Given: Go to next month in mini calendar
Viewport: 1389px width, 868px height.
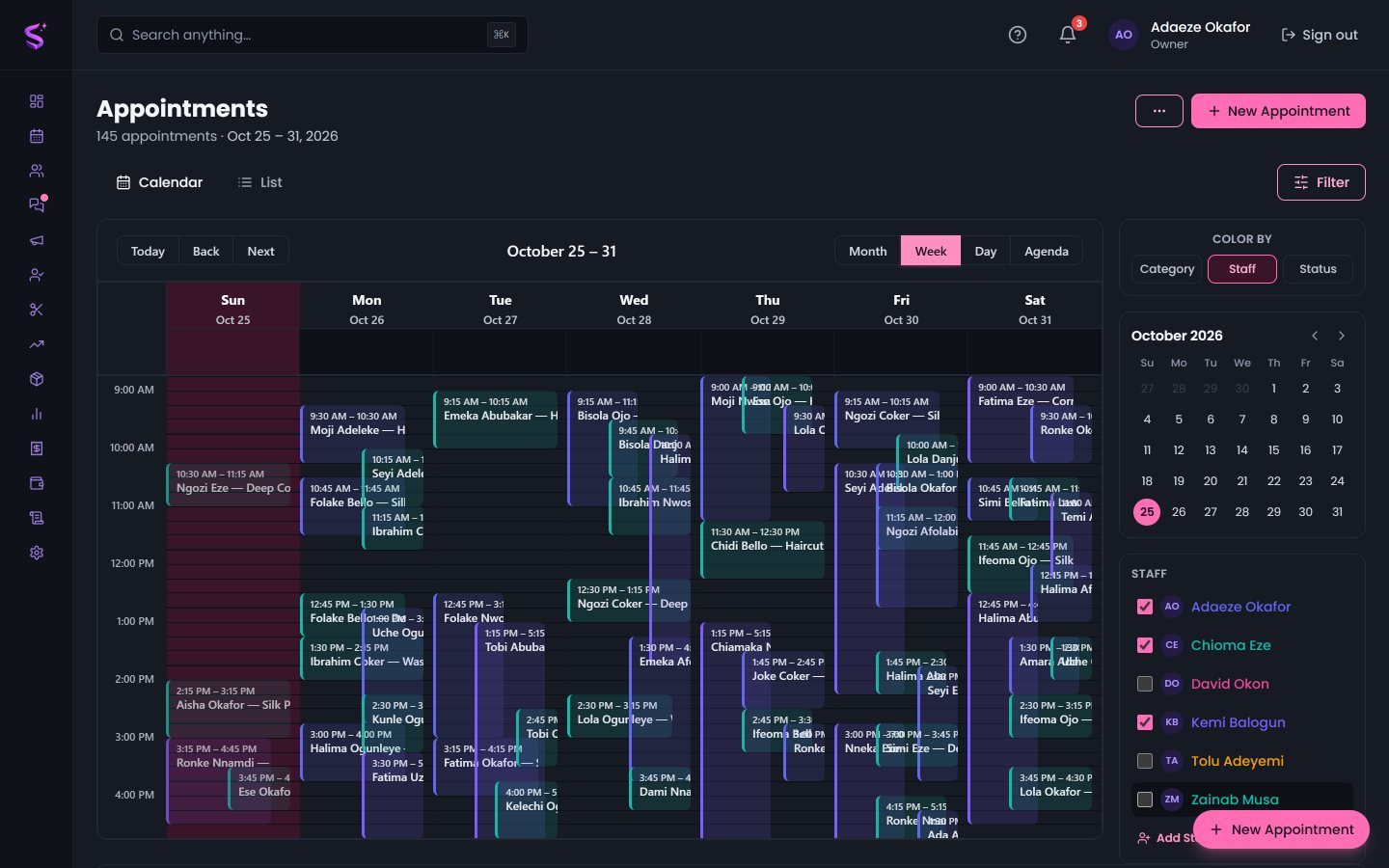Looking at the screenshot, I should (1342, 336).
